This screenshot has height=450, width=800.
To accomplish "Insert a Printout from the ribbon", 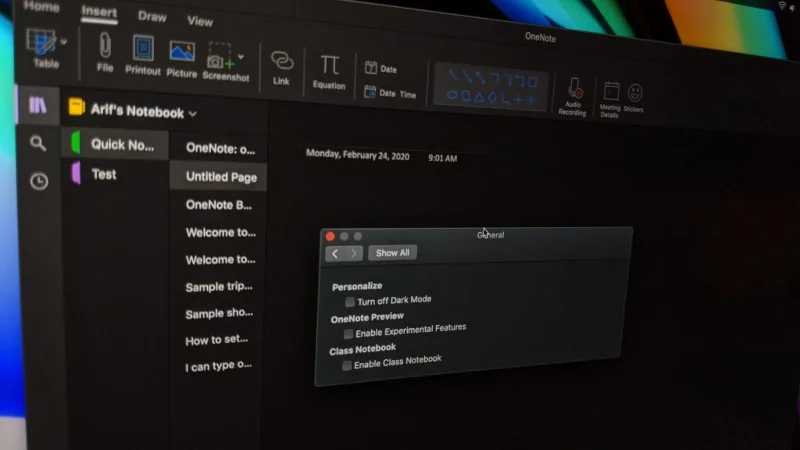I will (143, 50).
